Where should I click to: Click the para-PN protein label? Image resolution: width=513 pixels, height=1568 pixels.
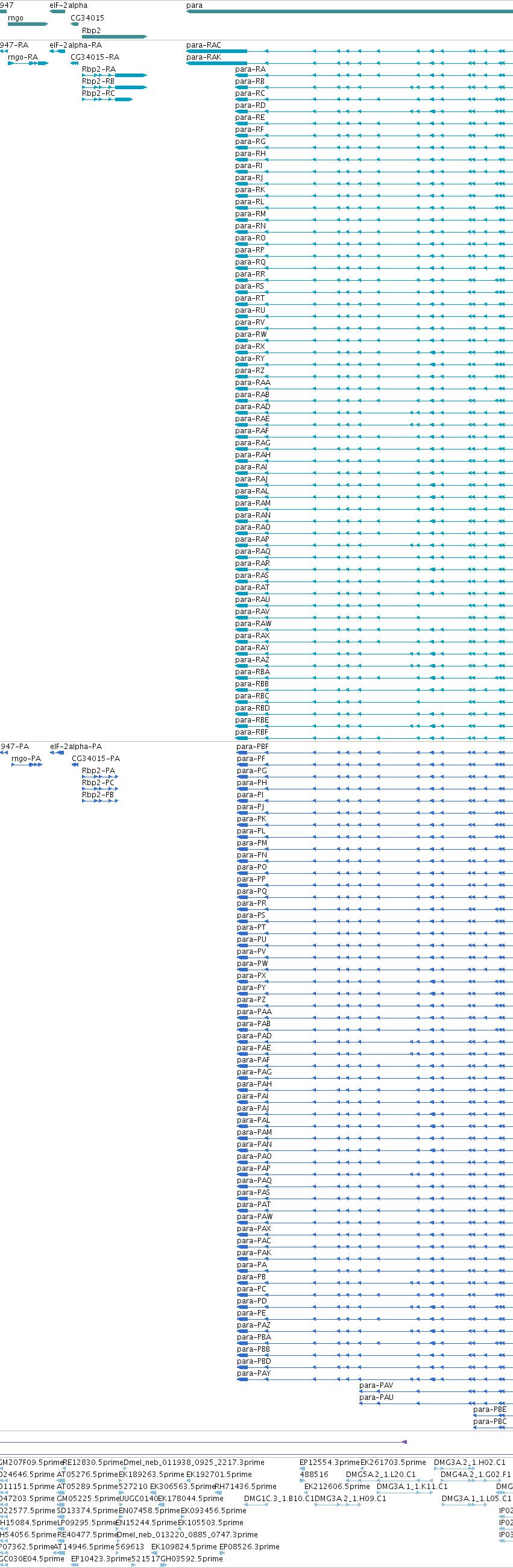[251, 855]
